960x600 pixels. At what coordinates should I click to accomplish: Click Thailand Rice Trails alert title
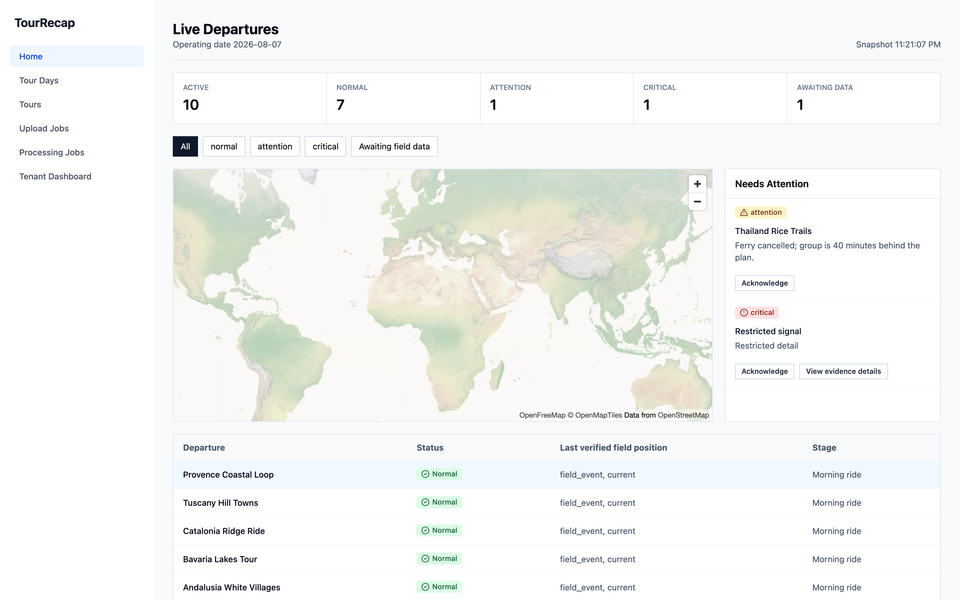click(x=773, y=231)
